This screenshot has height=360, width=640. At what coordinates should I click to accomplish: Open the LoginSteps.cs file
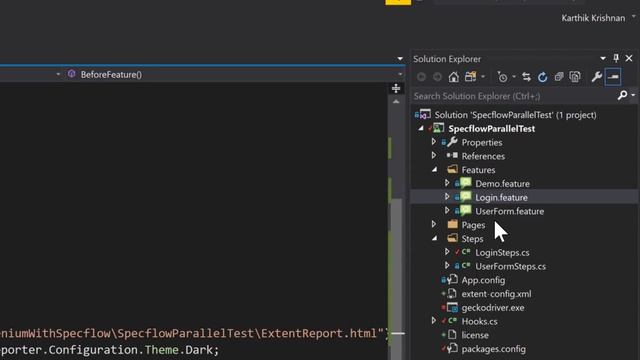(x=502, y=253)
